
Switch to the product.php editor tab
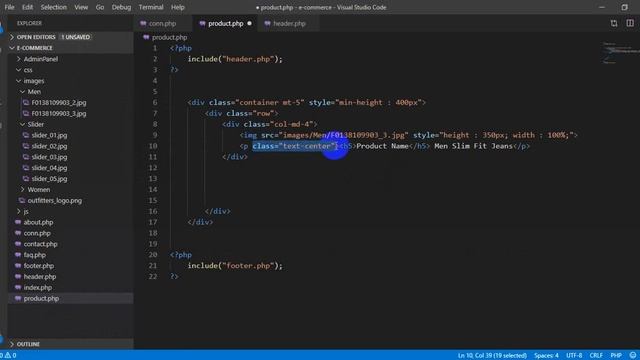(x=225, y=24)
